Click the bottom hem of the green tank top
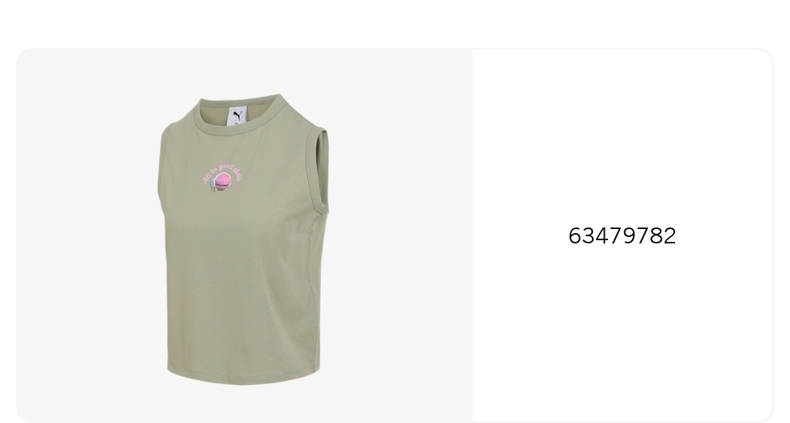Viewport: 790px width, 423px height. tap(243, 377)
